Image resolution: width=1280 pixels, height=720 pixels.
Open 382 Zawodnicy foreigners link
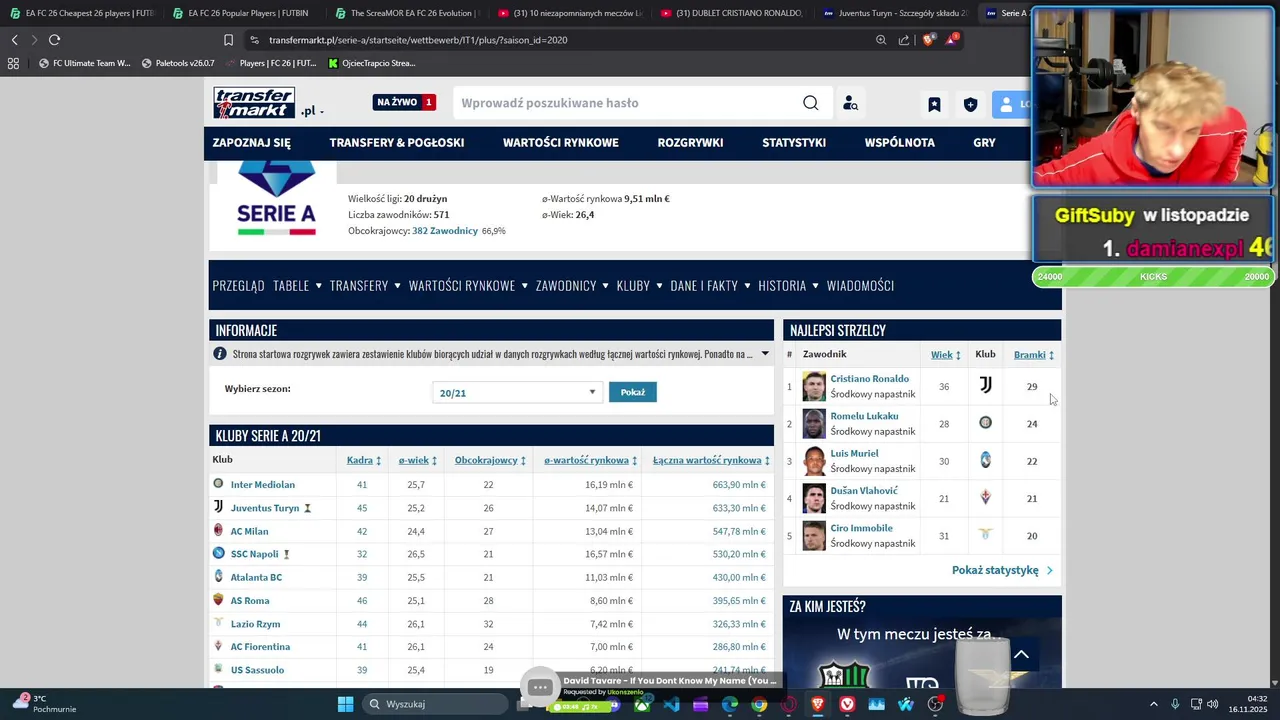point(445,231)
